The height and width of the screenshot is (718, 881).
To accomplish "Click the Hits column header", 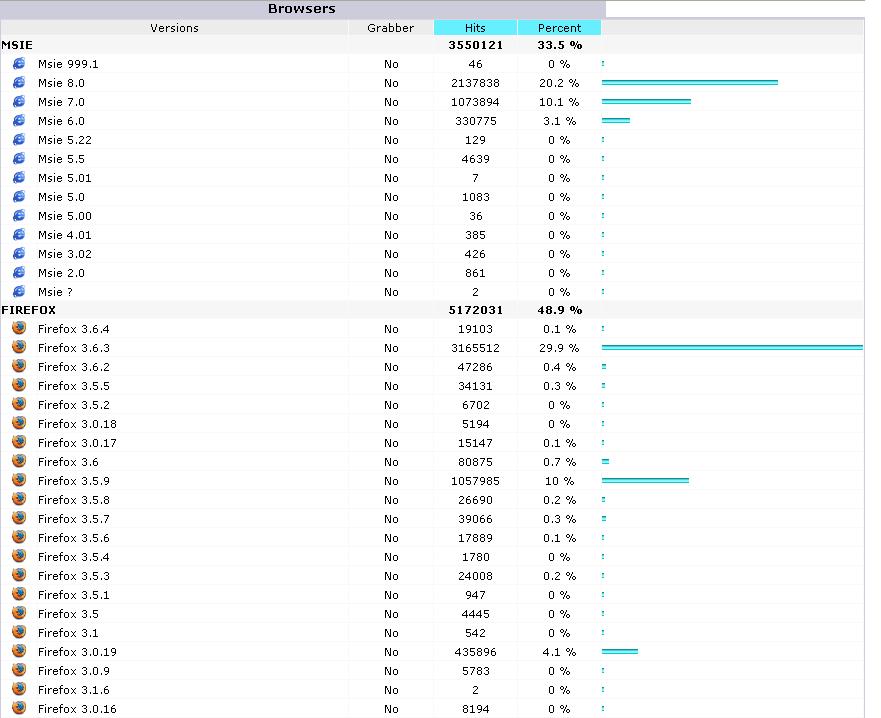I will pos(475,28).
